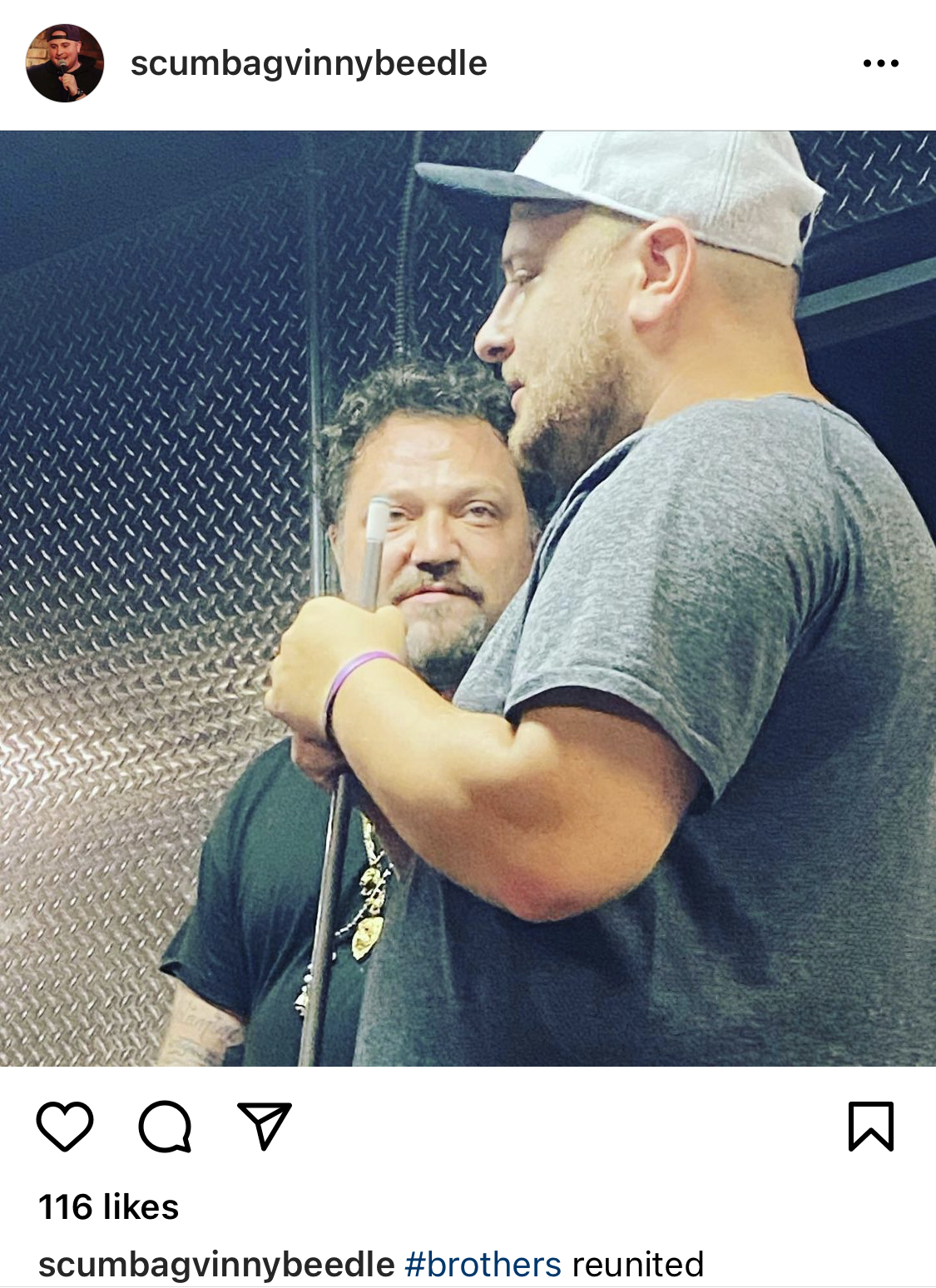View the 116 likes list
Viewport: 936px width, 1288px height.
(109, 1206)
